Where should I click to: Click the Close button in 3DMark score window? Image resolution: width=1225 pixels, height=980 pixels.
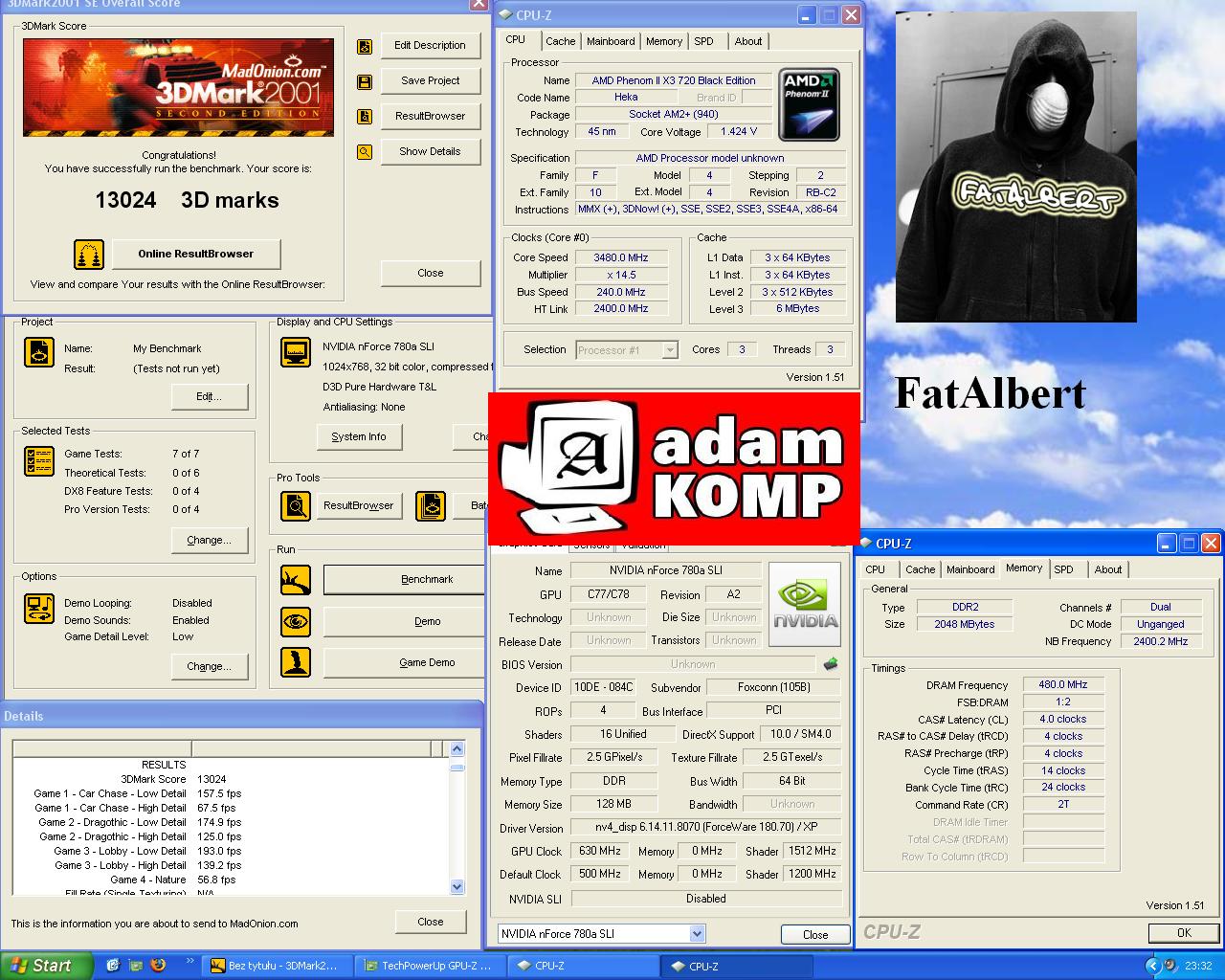(430, 273)
